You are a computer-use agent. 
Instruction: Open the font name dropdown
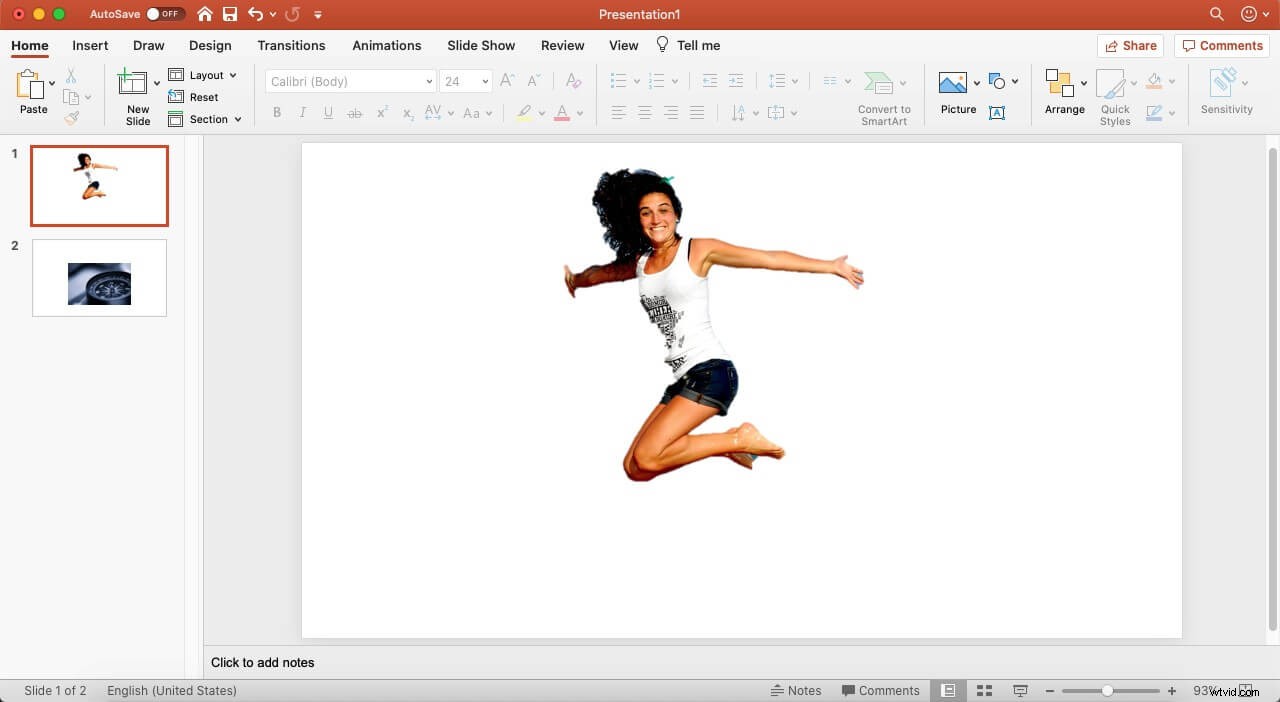[x=428, y=81]
